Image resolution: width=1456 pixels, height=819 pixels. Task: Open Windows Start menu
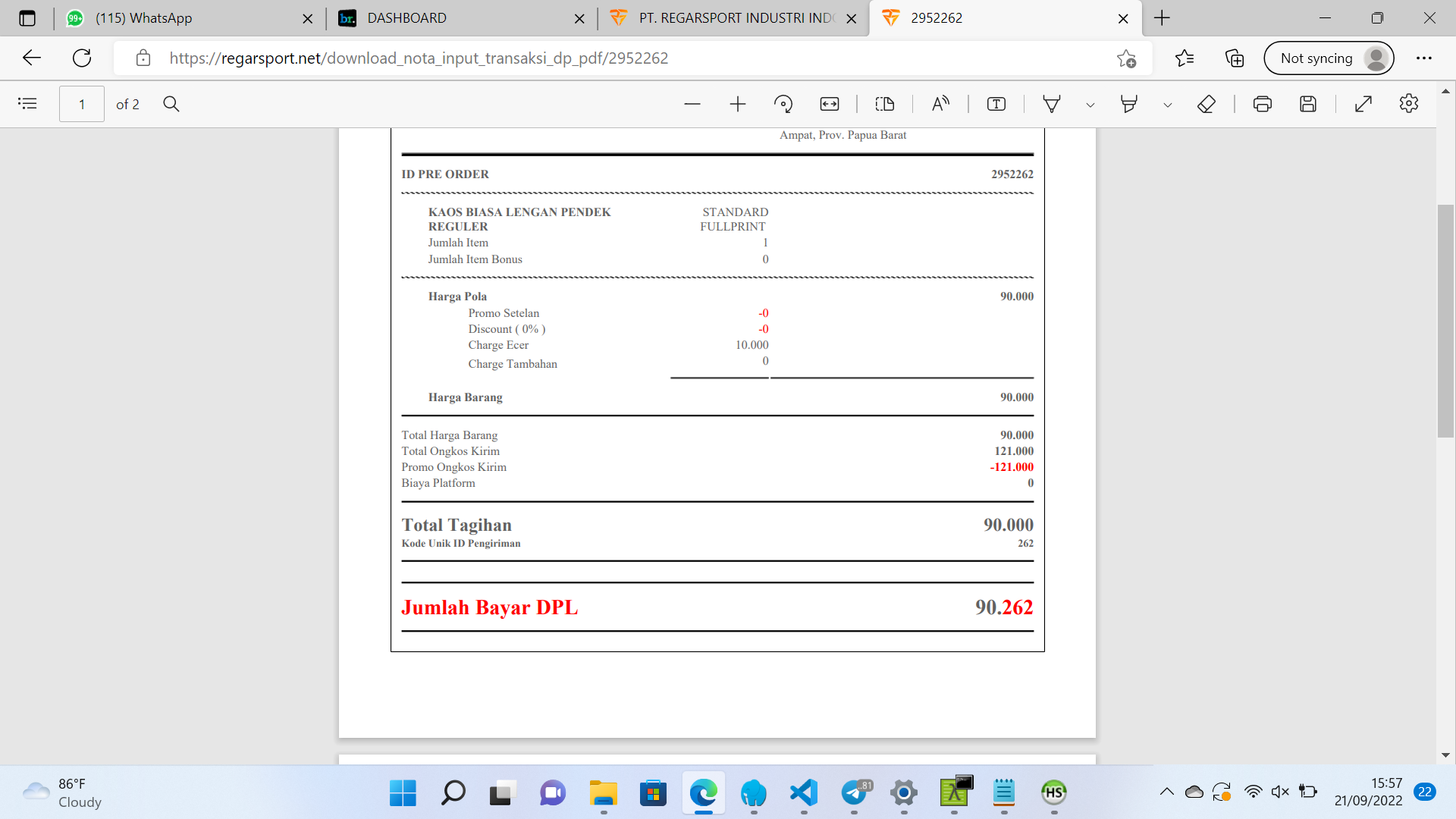pyautogui.click(x=403, y=793)
